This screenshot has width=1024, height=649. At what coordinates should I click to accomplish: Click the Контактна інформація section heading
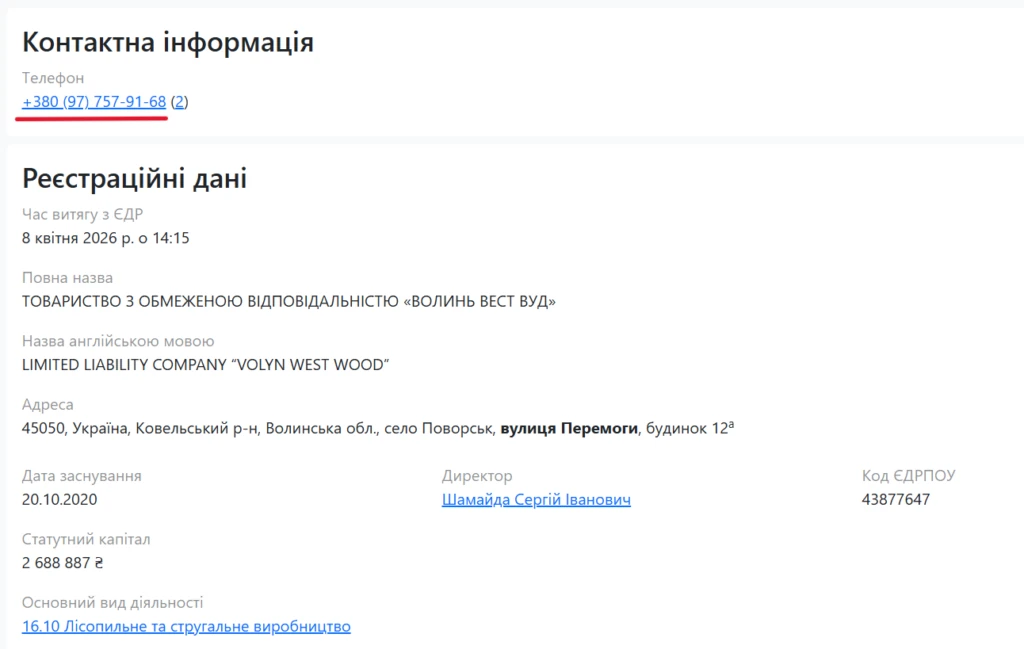click(167, 42)
